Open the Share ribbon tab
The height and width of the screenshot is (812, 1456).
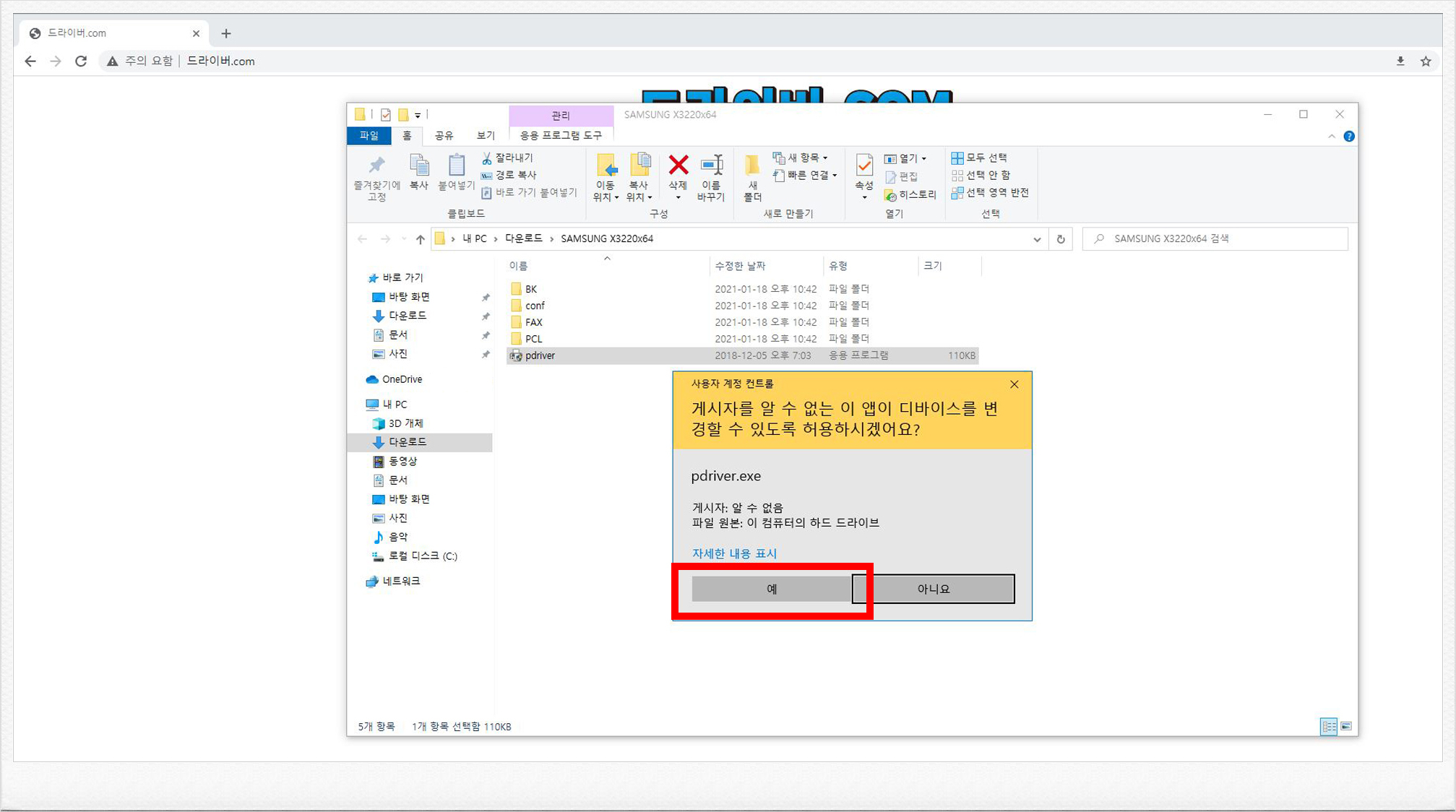click(444, 136)
